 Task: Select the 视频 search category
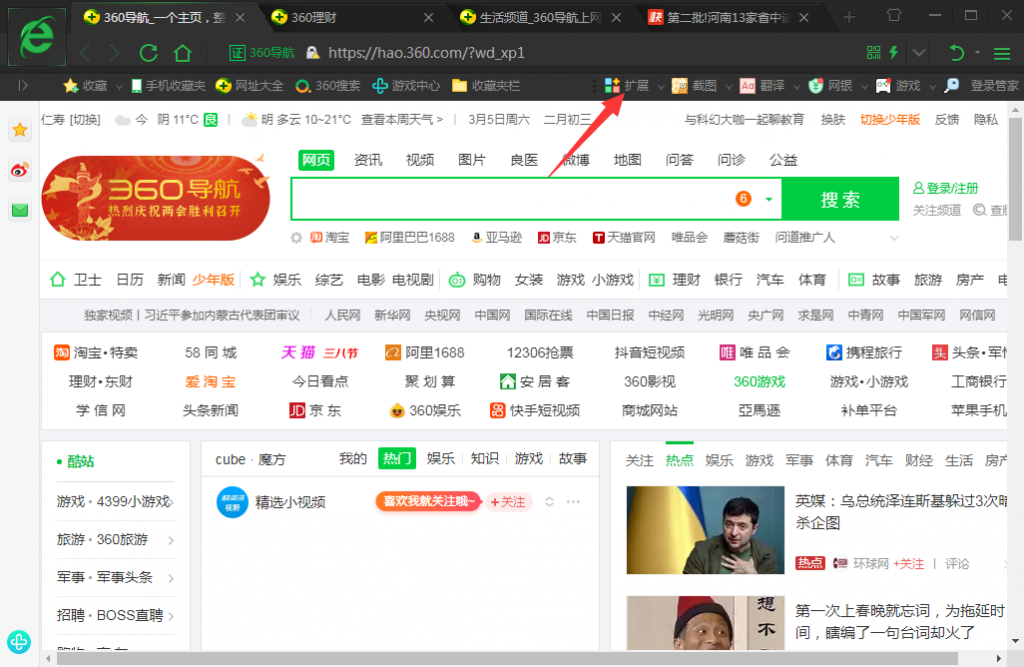420,160
